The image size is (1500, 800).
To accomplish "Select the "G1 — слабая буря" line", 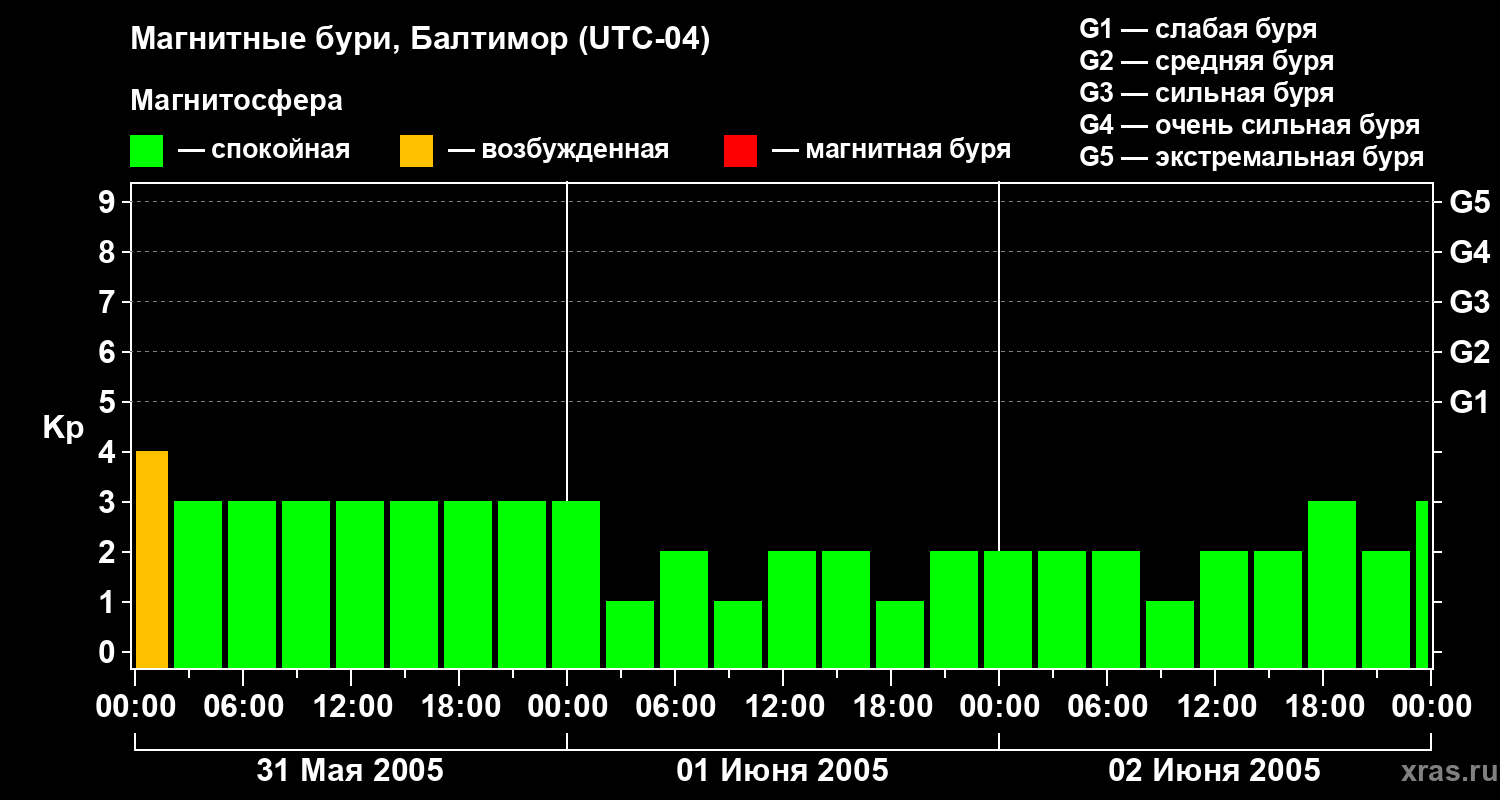I will click(x=1198, y=29).
